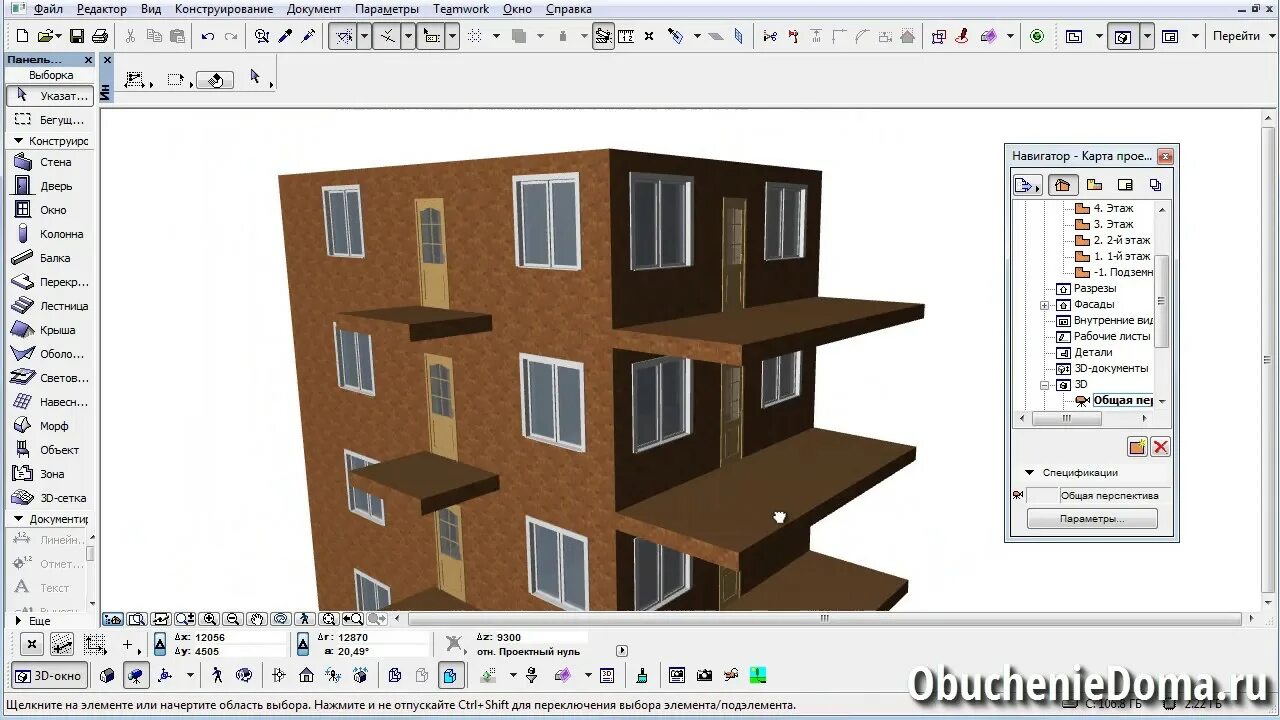Toggle the axonometric view cube button
Screen dimensions: 1280x720
coord(108,676)
